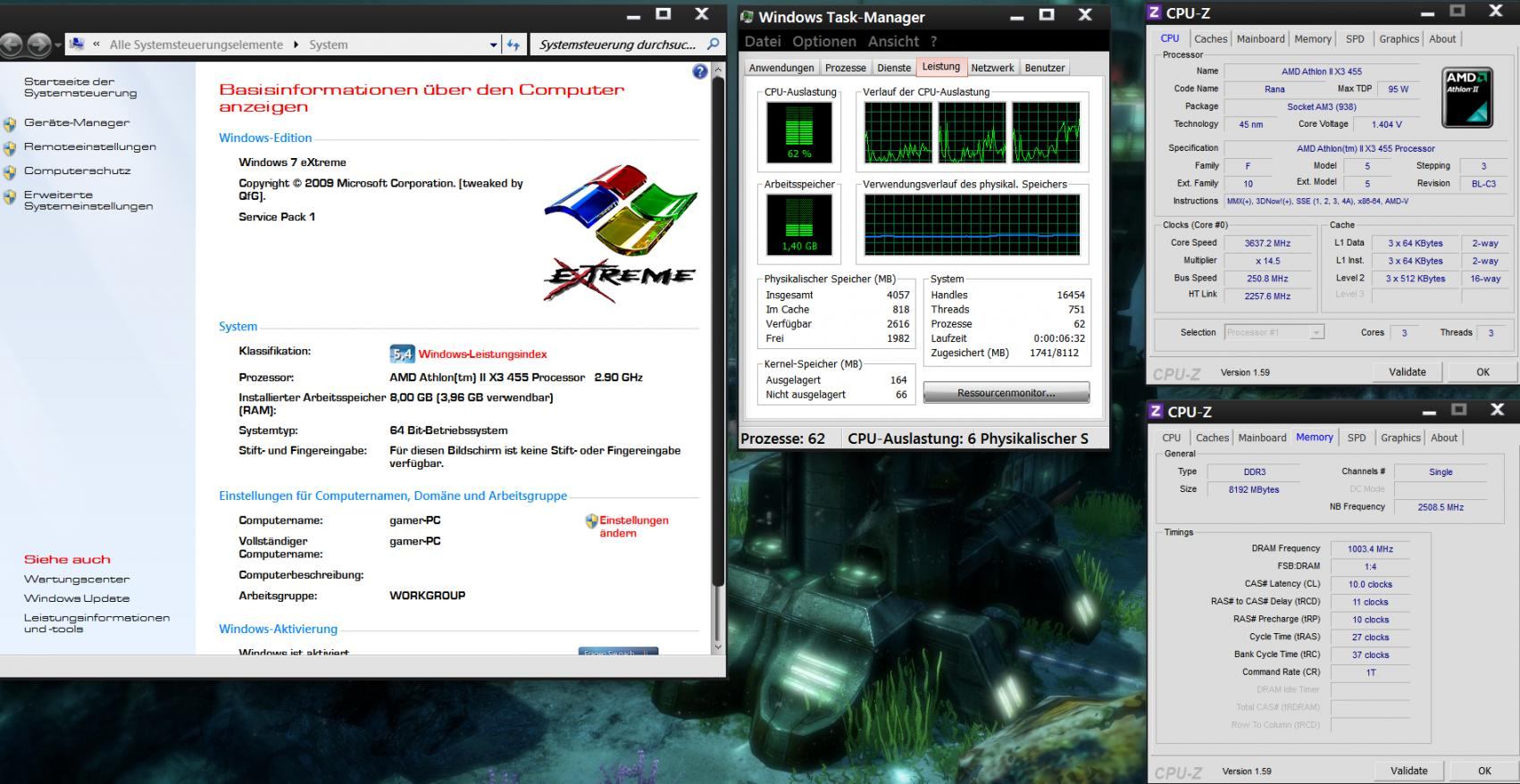Image resolution: width=1520 pixels, height=784 pixels.
Task: Click Validate in upper CPU-Z window
Action: (1407, 372)
